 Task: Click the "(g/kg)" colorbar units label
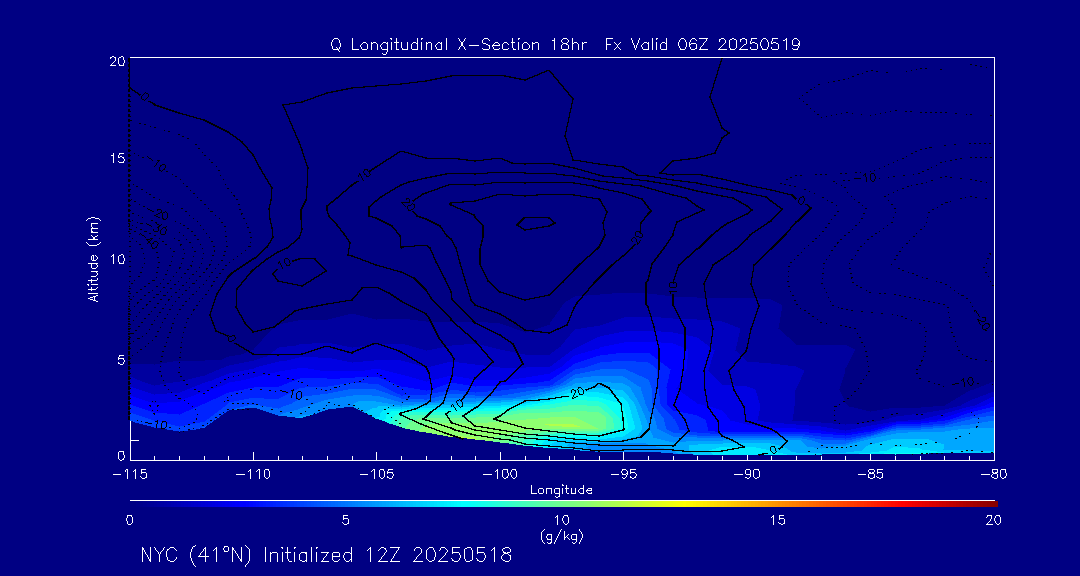(561, 537)
